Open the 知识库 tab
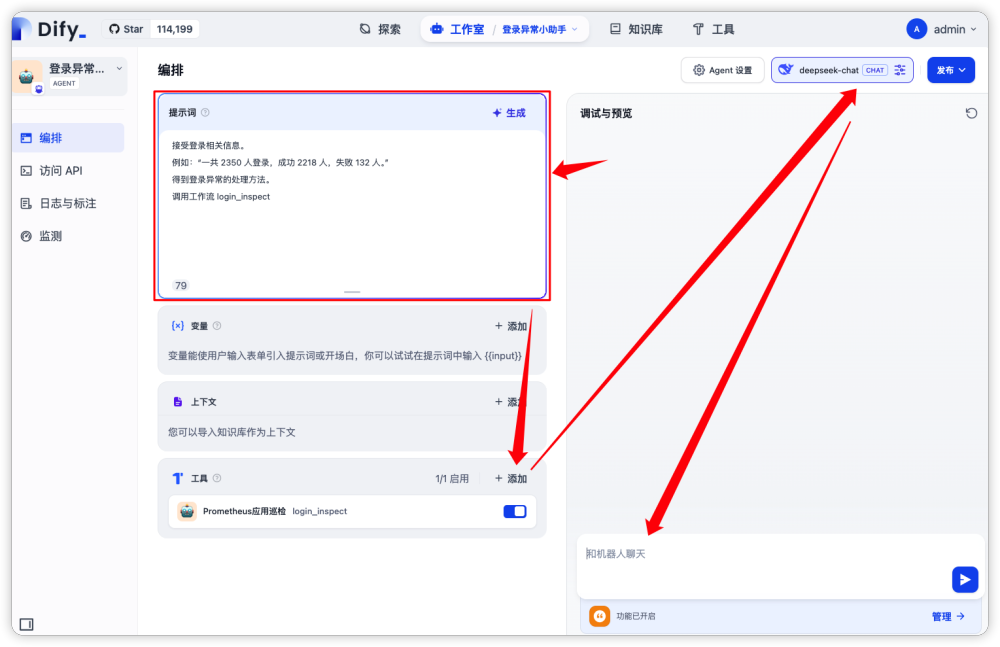This screenshot has width=1000, height=647. tap(636, 29)
